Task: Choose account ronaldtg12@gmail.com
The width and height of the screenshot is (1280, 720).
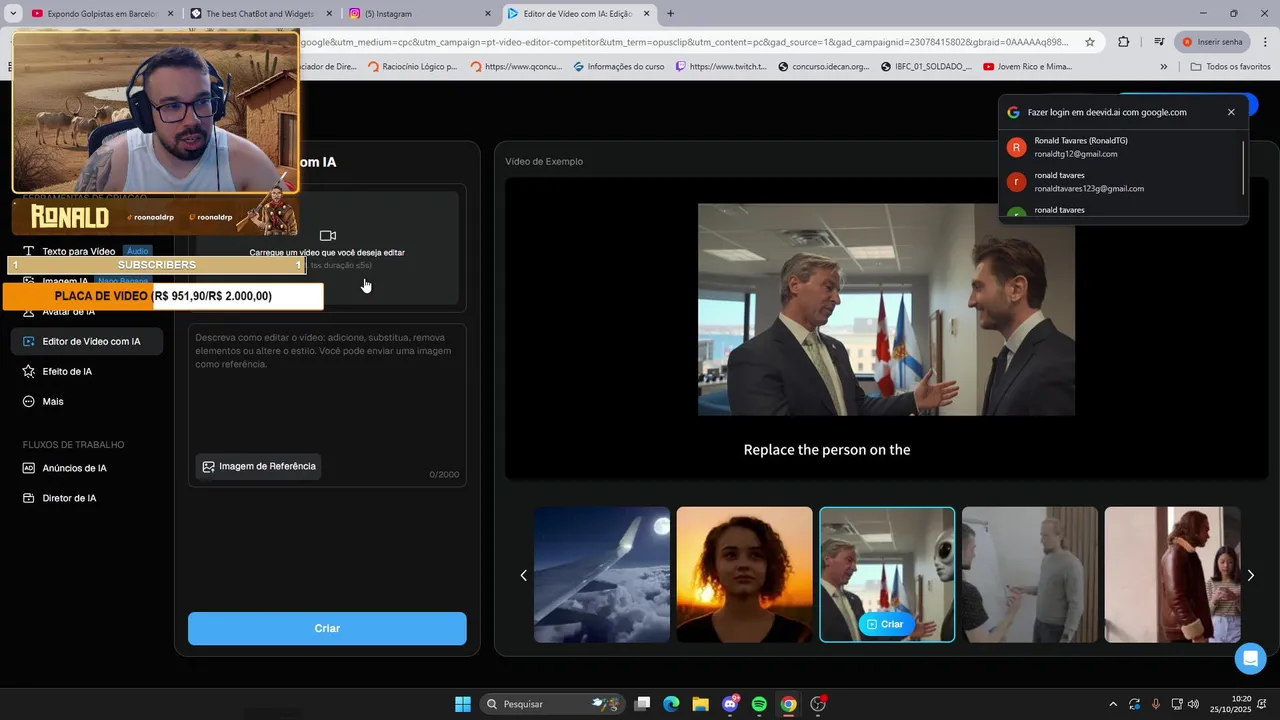Action: [x=1120, y=147]
